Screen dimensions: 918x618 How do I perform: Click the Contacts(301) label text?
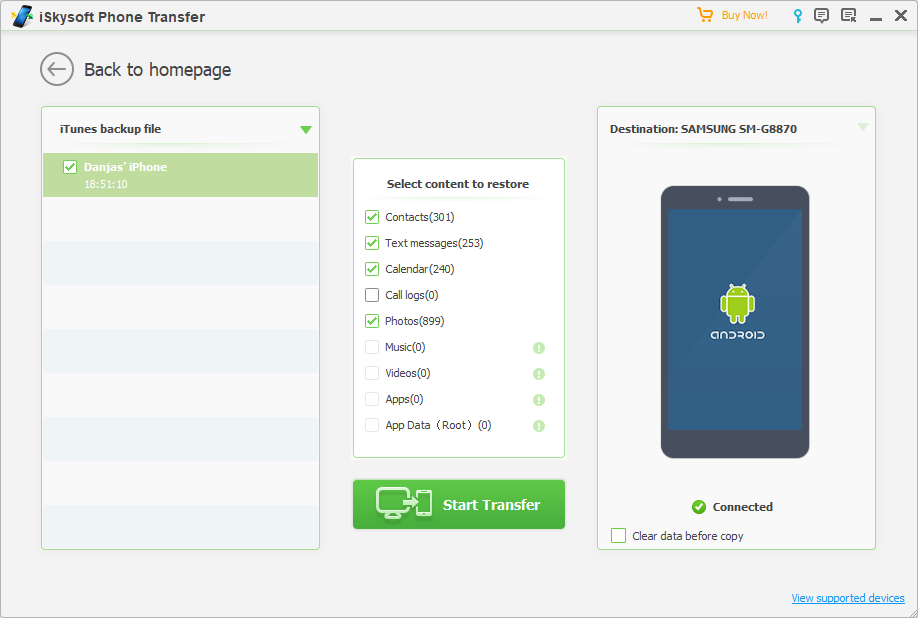point(420,217)
